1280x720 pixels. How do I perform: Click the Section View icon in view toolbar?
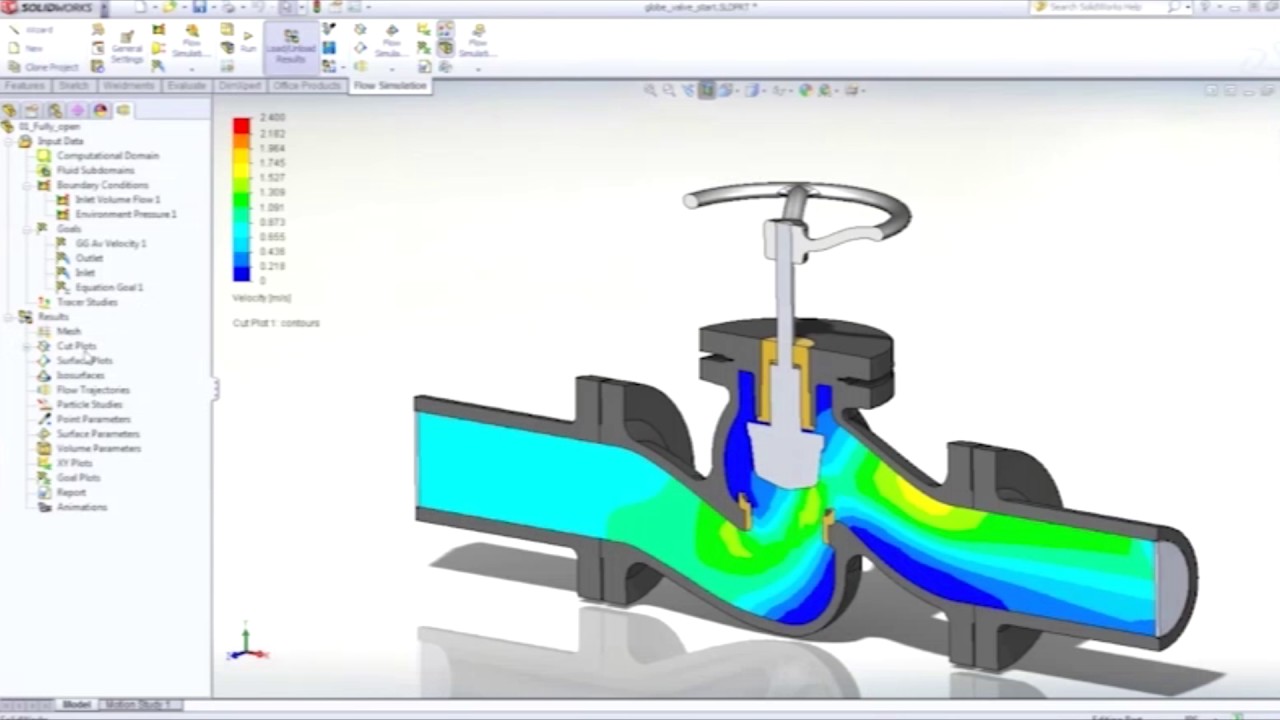706,90
